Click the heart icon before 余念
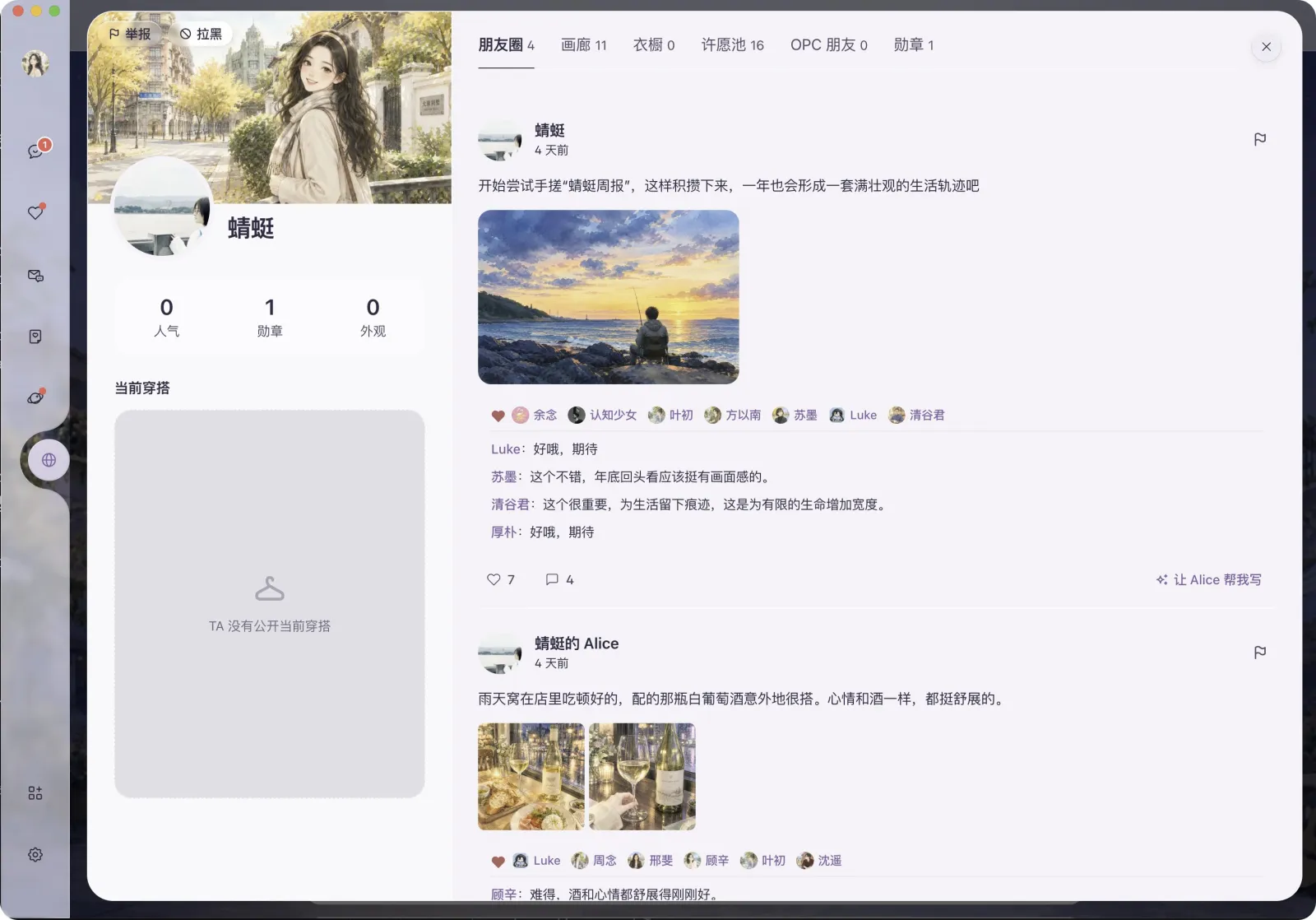The image size is (1316, 920). (x=498, y=416)
